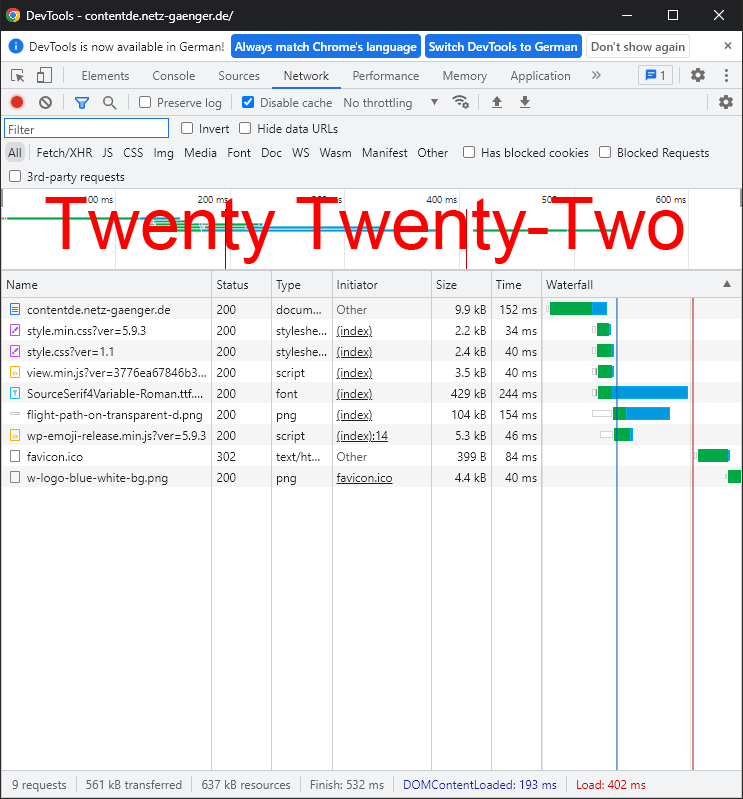Viewport: 743px width, 799px height.
Task: Import HAR file with upload arrow
Action: pos(497,102)
